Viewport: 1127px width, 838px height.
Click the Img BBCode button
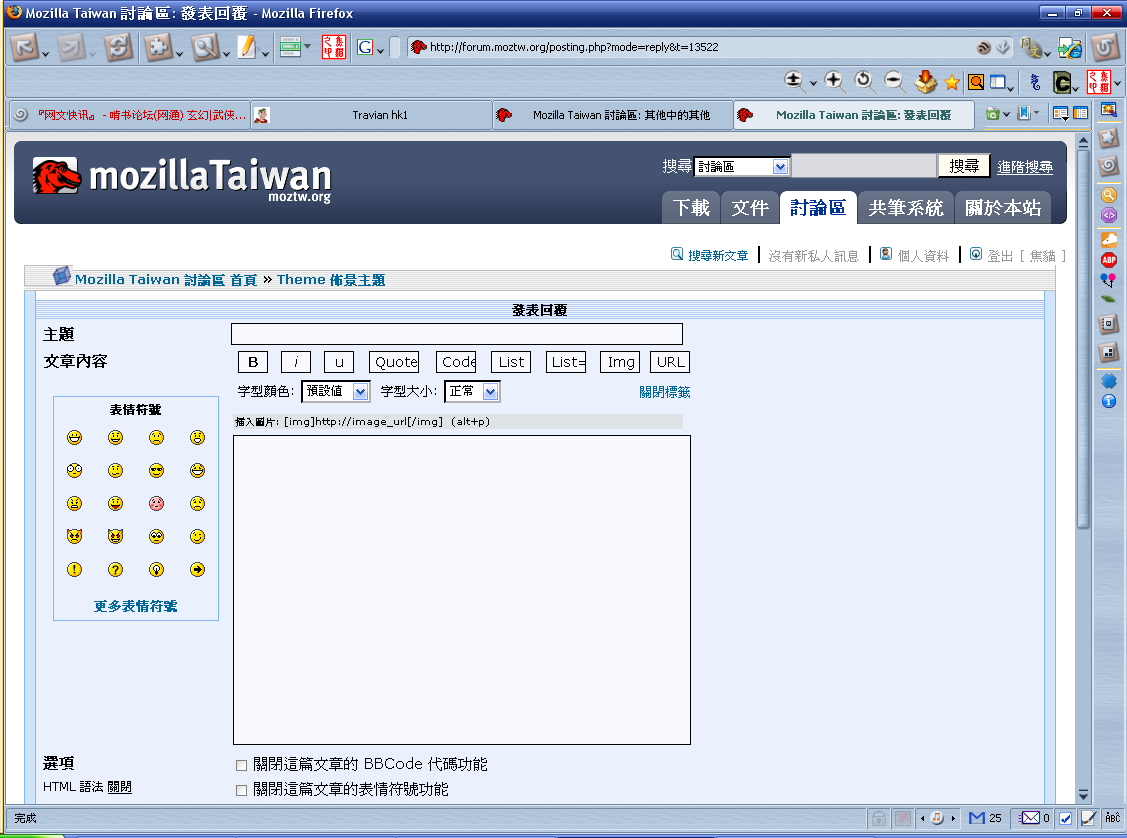620,362
